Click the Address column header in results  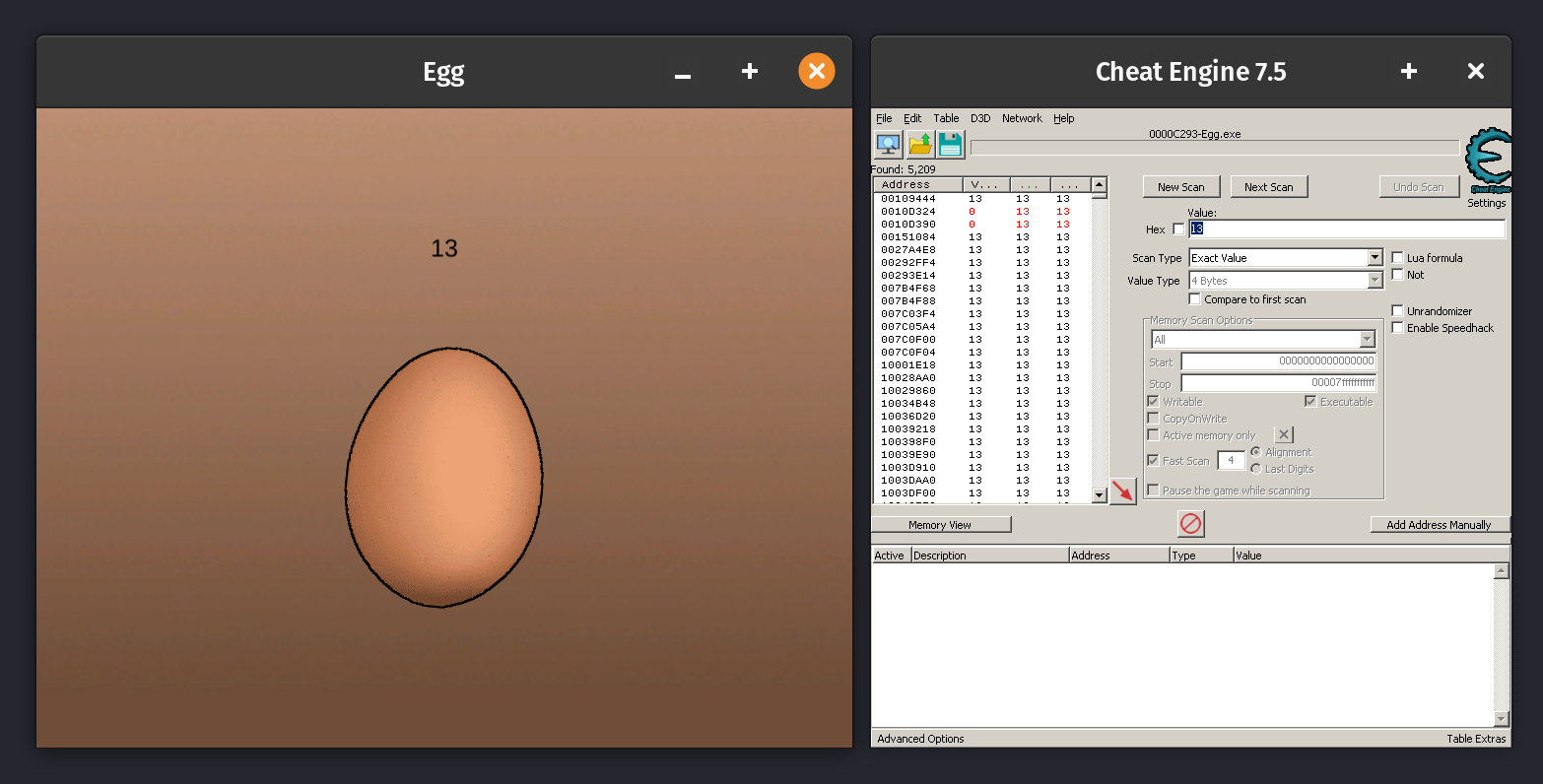pyautogui.click(x=918, y=185)
